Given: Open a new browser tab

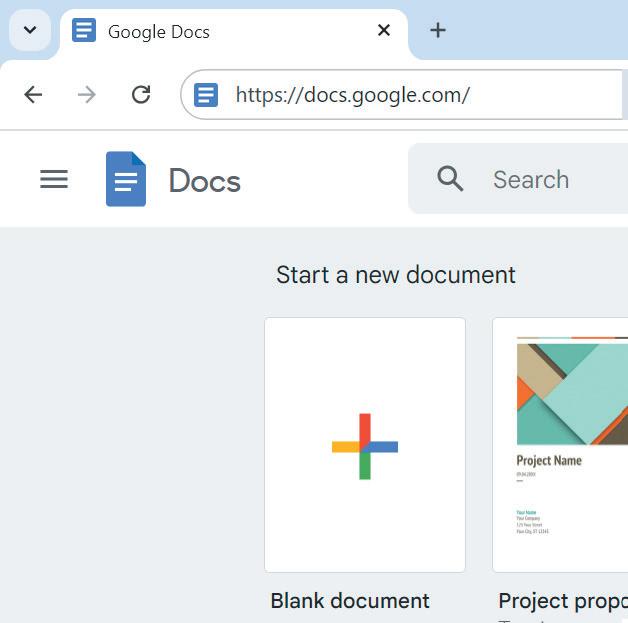Looking at the screenshot, I should pyautogui.click(x=438, y=30).
